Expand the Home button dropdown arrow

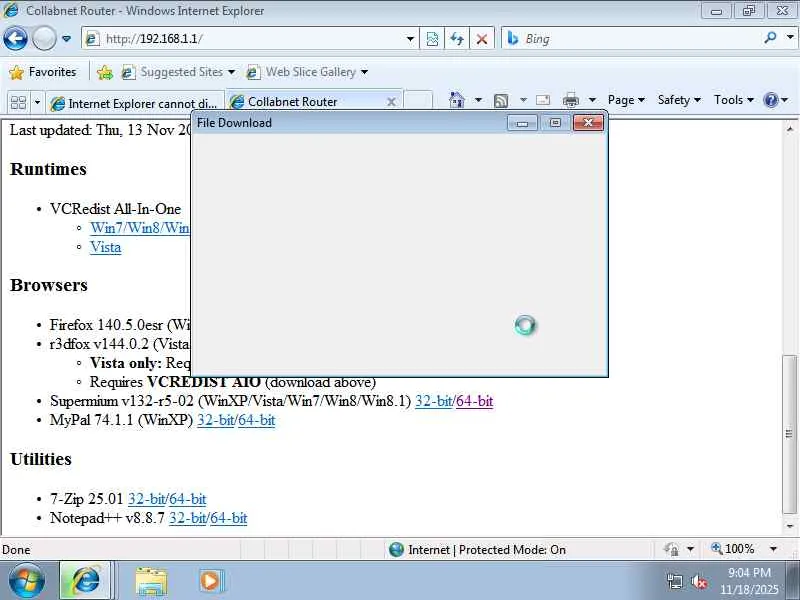pyautogui.click(x=478, y=100)
